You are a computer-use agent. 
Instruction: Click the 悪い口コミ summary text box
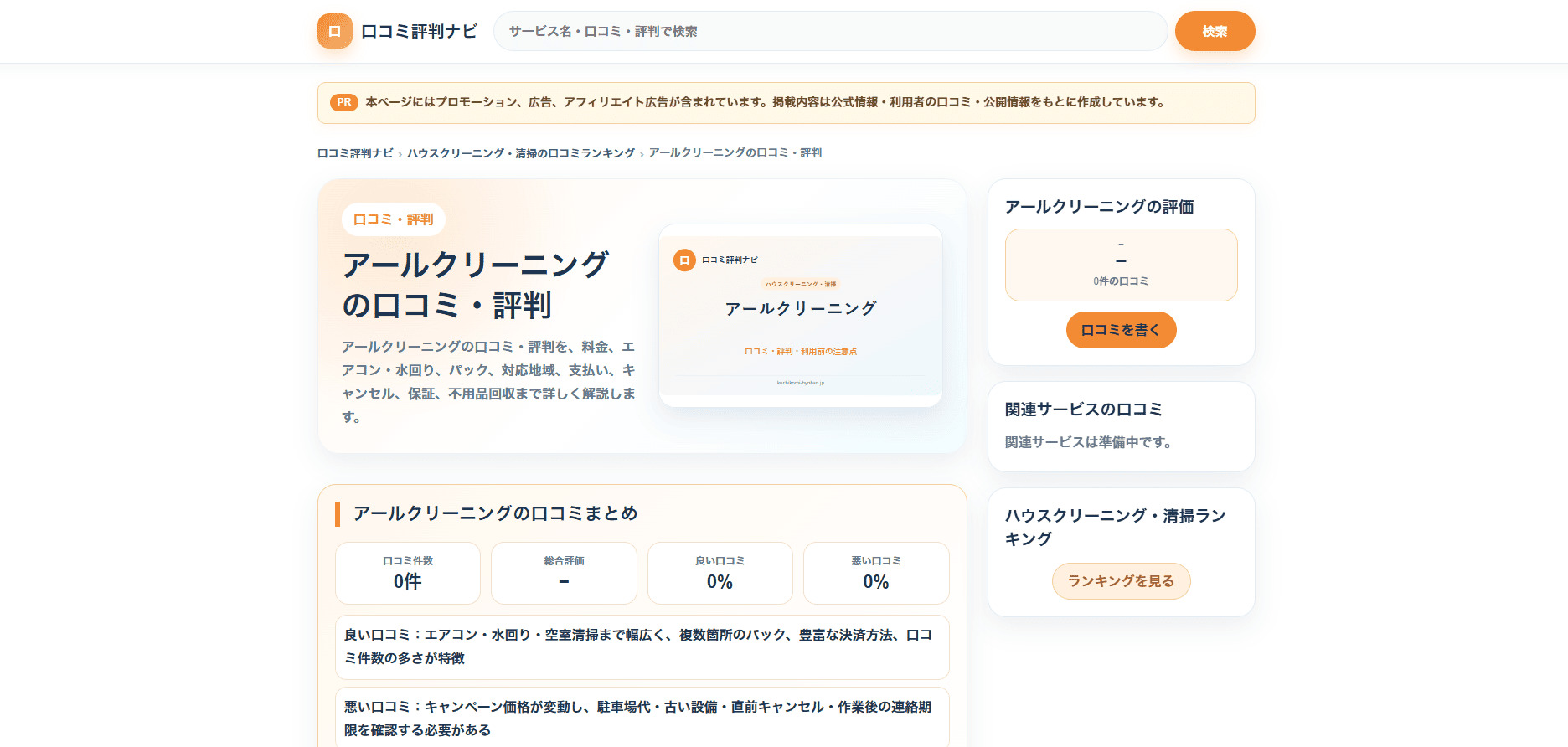tap(642, 718)
